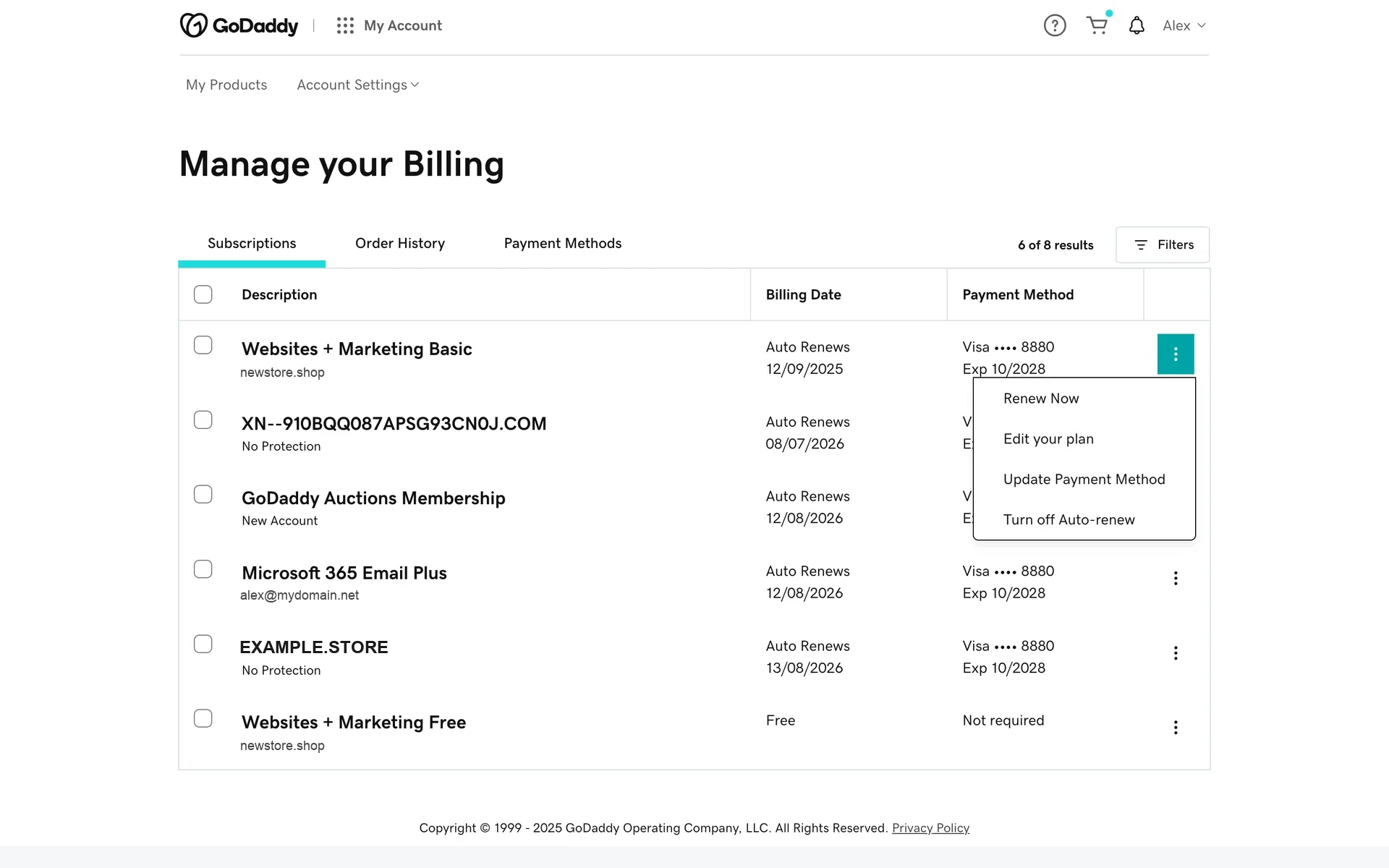Close the open kebab menu for Websites + Marketing Basic

point(1176,354)
